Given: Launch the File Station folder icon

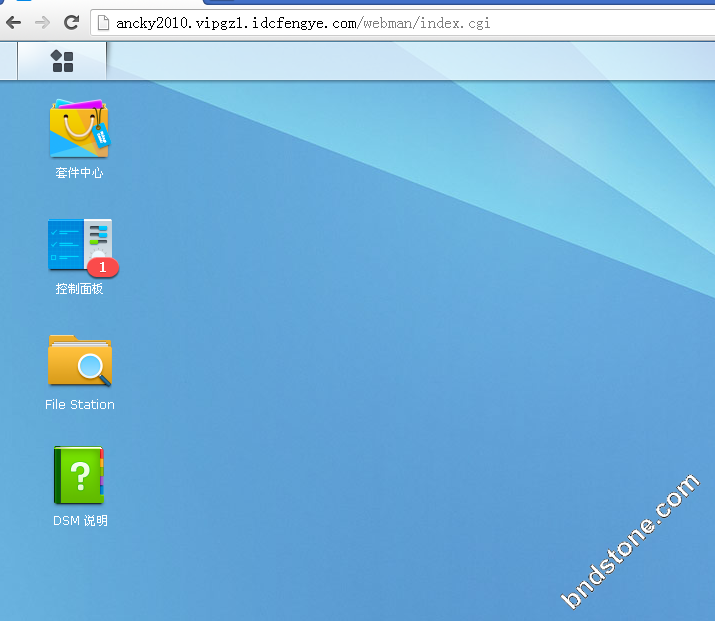Looking at the screenshot, I should coord(80,361).
